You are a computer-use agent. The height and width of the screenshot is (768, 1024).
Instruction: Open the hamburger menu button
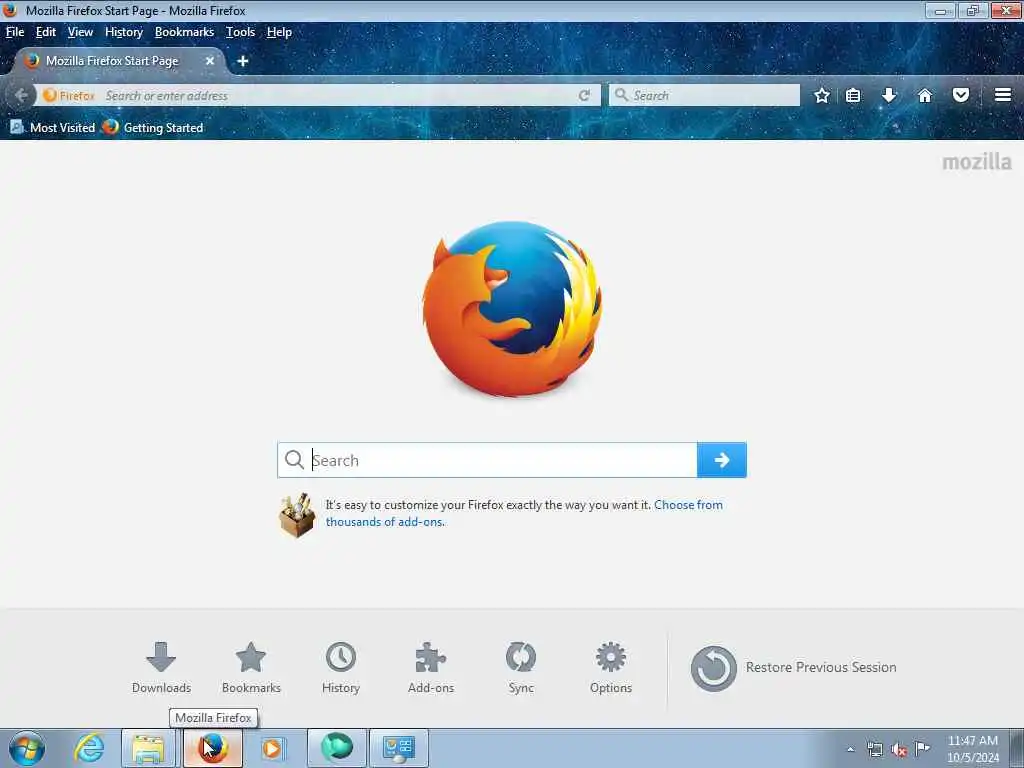click(1003, 95)
